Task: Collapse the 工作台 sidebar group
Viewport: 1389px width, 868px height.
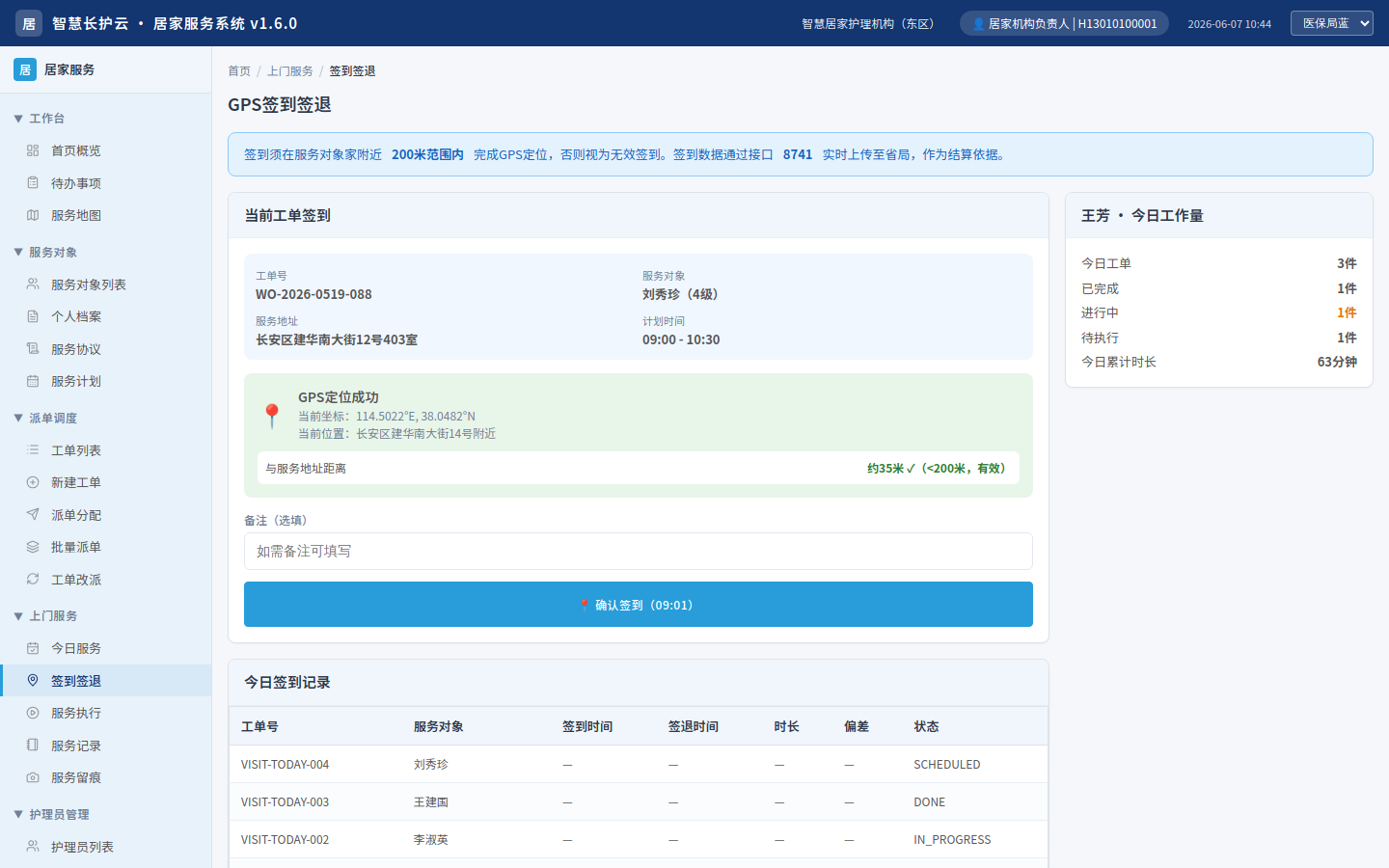Action: [x=18, y=119]
